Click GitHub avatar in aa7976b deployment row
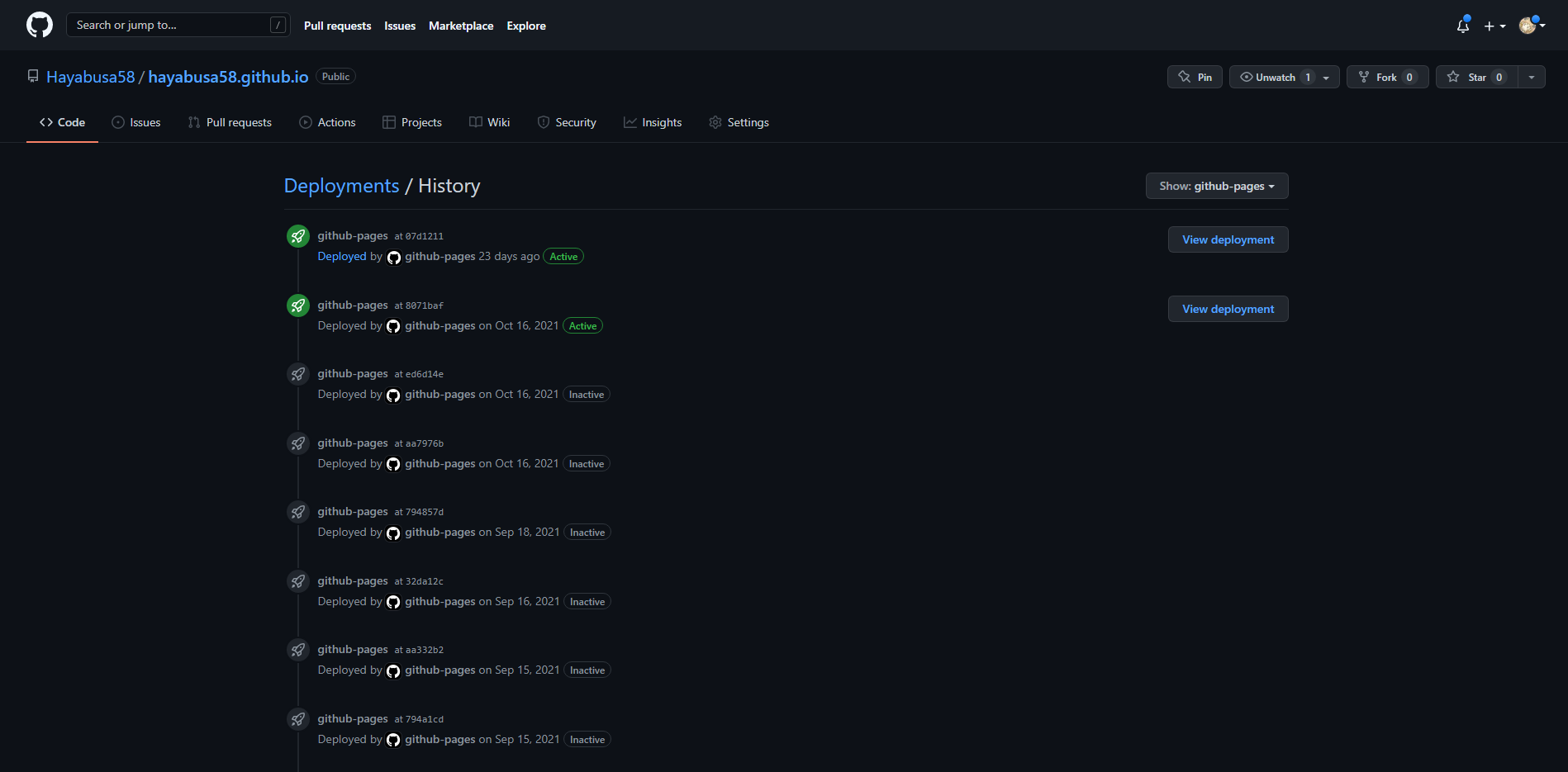 [394, 464]
